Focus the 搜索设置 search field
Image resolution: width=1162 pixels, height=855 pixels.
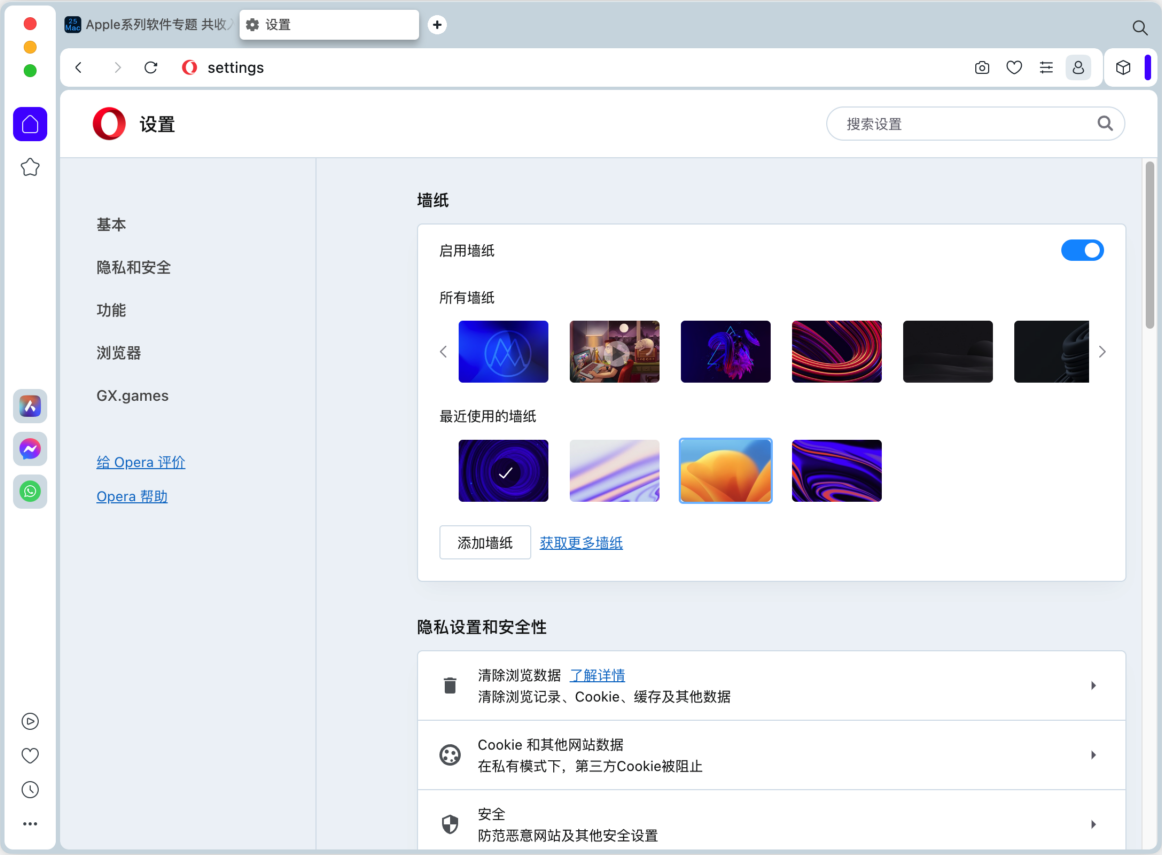click(975, 124)
